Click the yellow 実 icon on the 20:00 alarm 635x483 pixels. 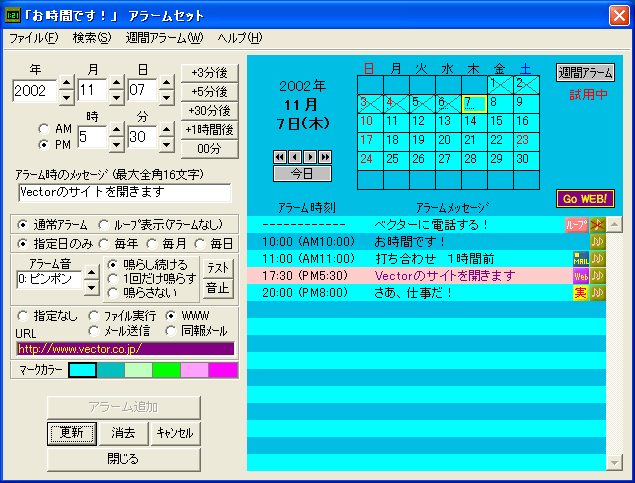580,292
